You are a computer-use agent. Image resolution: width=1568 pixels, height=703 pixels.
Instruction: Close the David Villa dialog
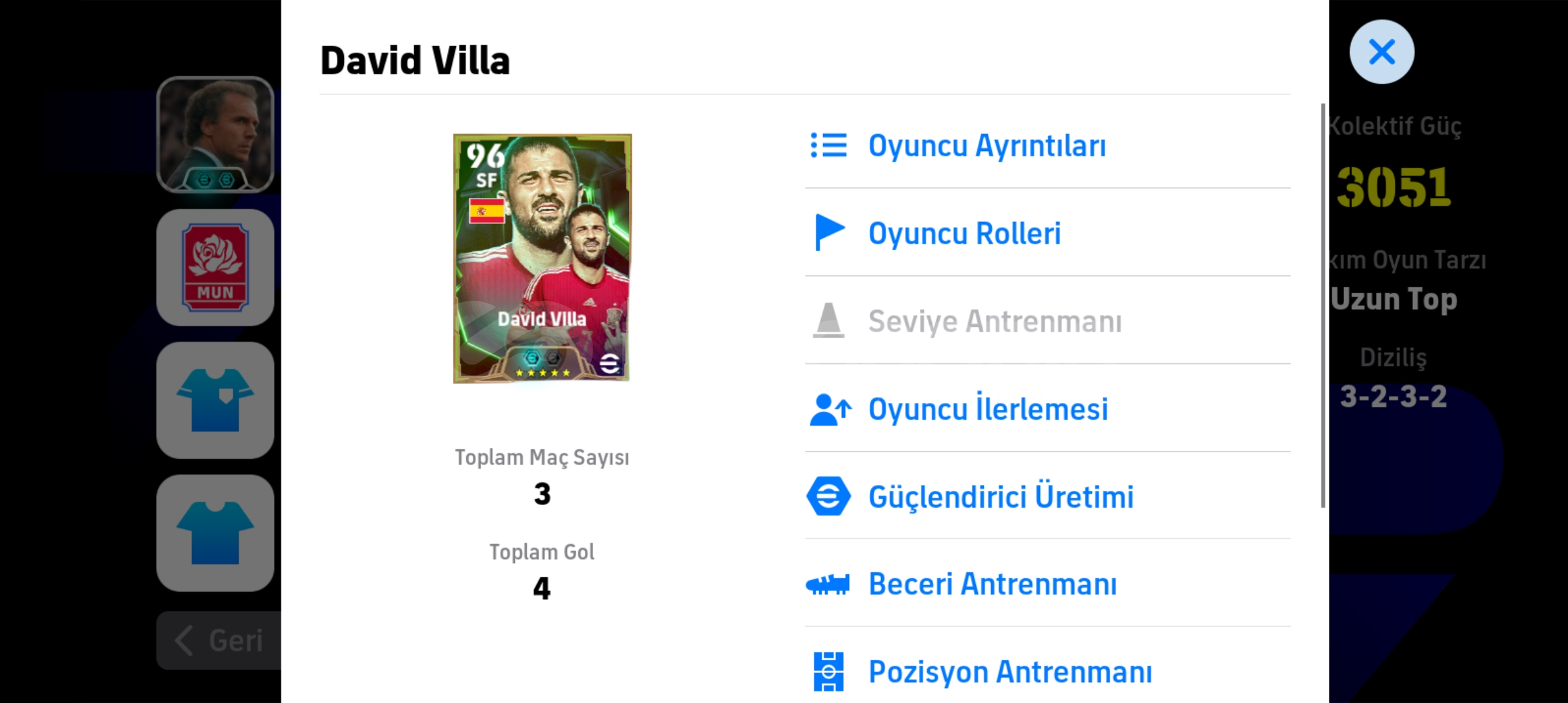[1382, 51]
